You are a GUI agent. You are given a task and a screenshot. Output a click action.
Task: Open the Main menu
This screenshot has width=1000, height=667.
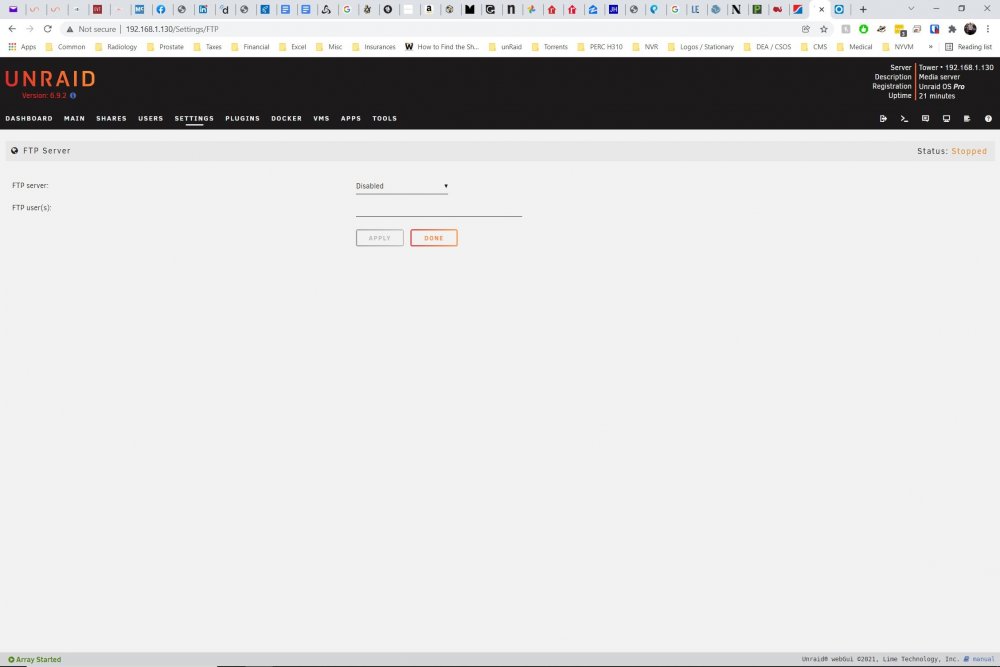(x=74, y=119)
